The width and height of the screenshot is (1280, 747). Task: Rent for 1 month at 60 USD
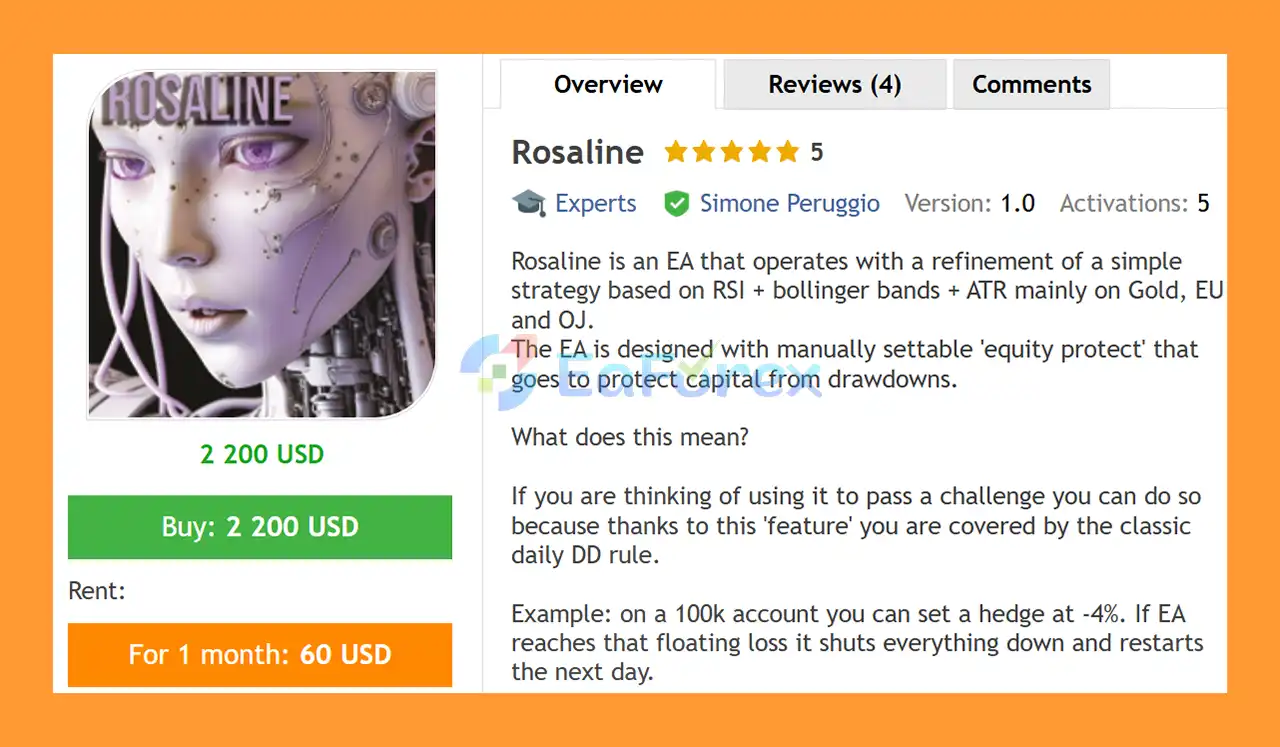coord(260,655)
